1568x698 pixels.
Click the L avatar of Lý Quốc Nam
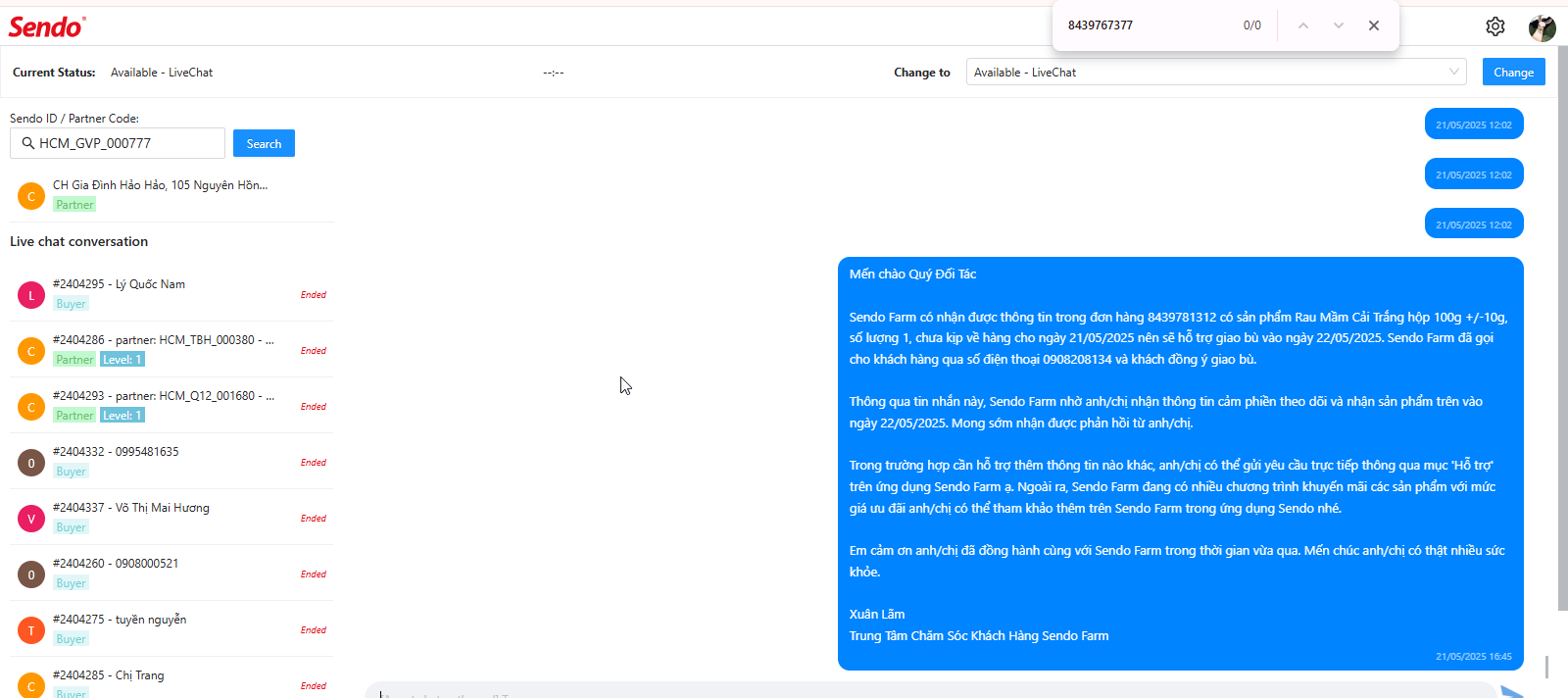point(31,294)
